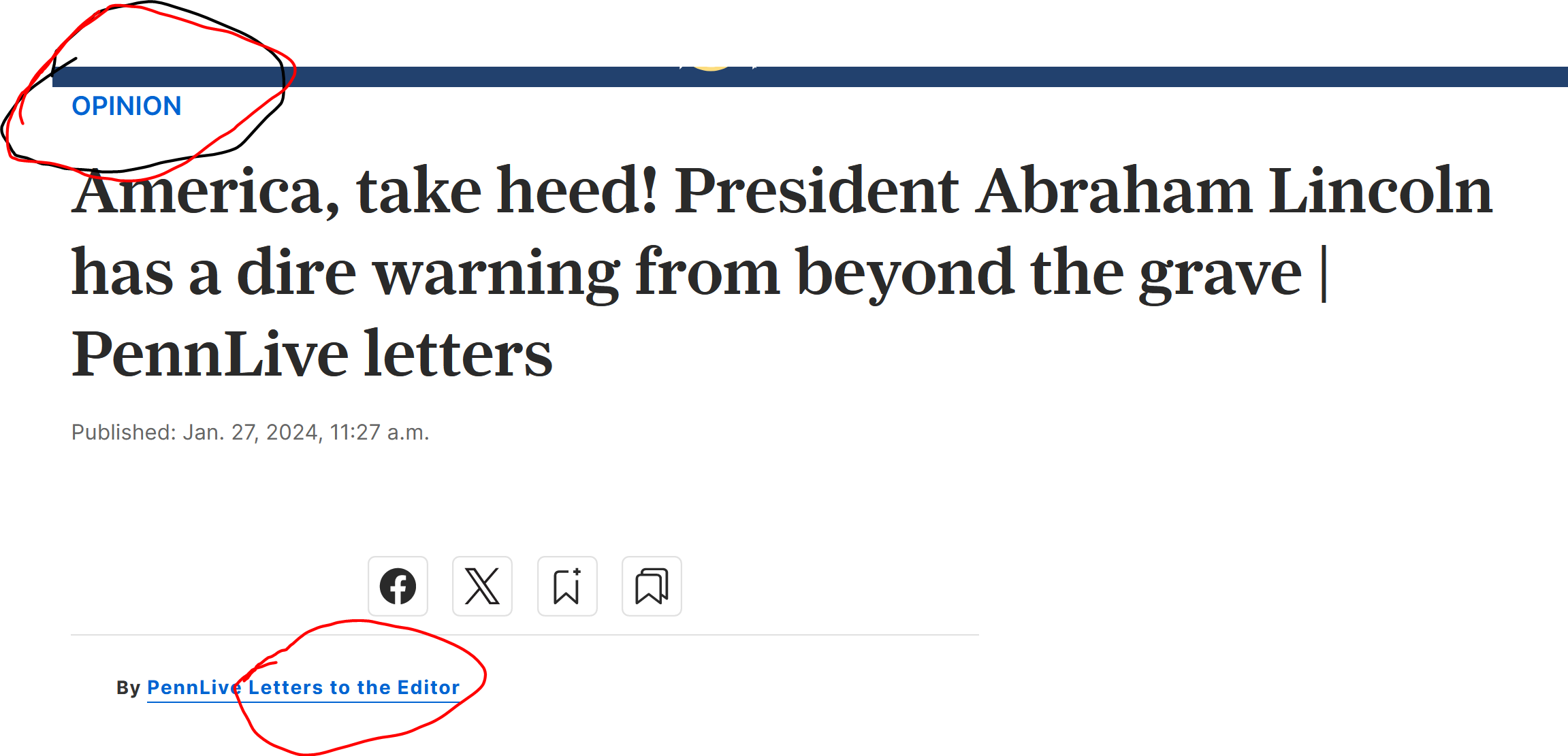Save article with the add-bookmark icon
Viewport: 1568px width, 756px height.
566,586
